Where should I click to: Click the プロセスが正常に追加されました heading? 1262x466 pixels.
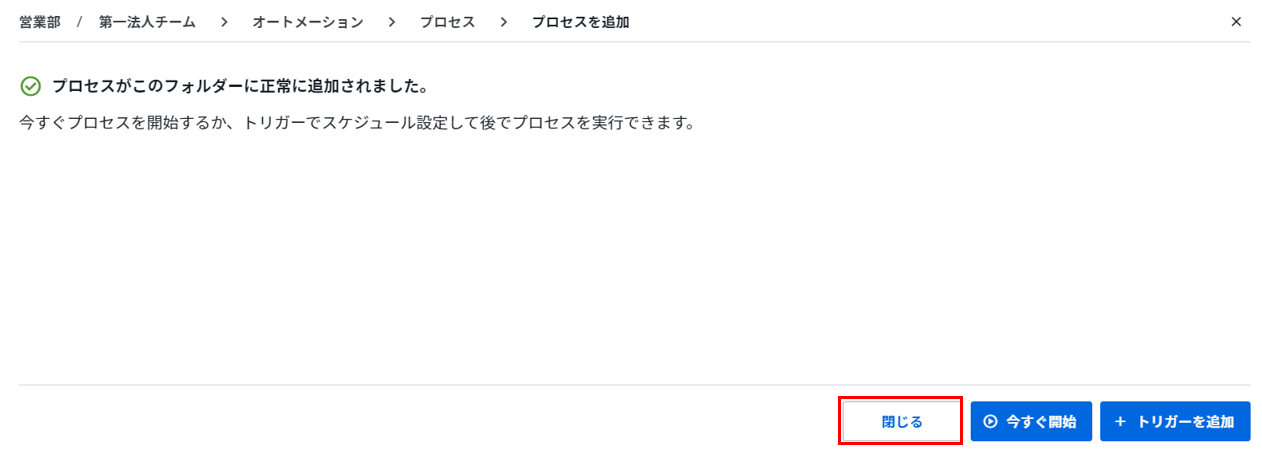(240, 87)
